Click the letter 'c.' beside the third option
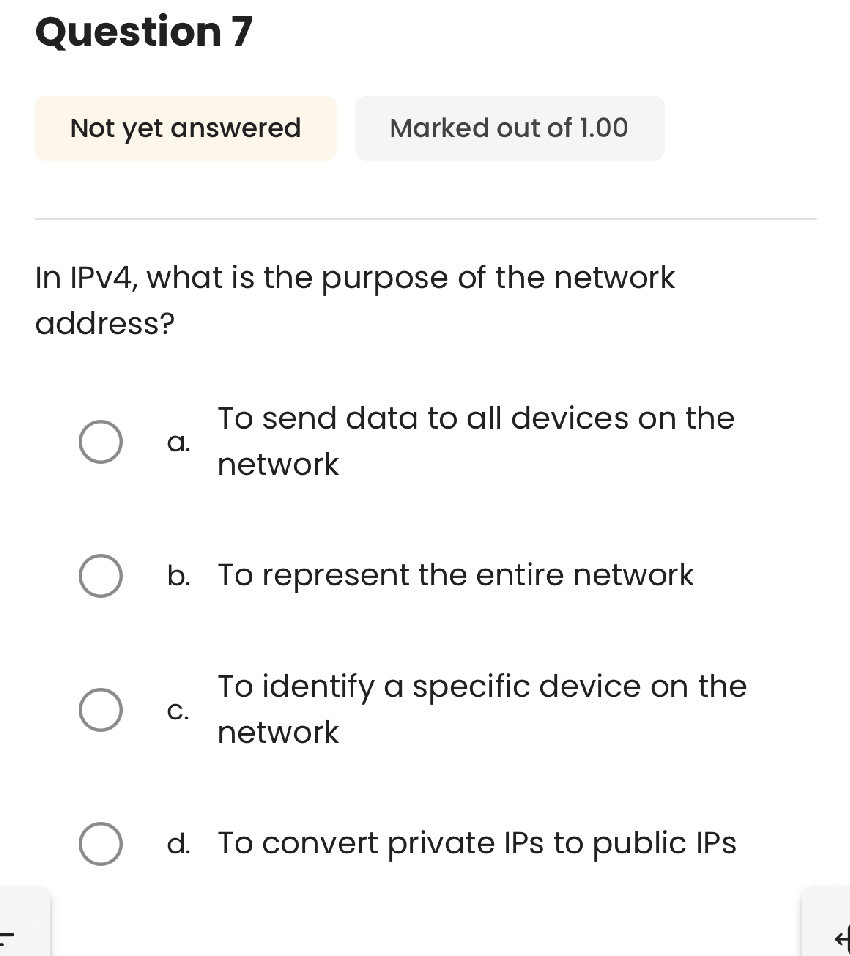The height and width of the screenshot is (956, 850). point(178,710)
